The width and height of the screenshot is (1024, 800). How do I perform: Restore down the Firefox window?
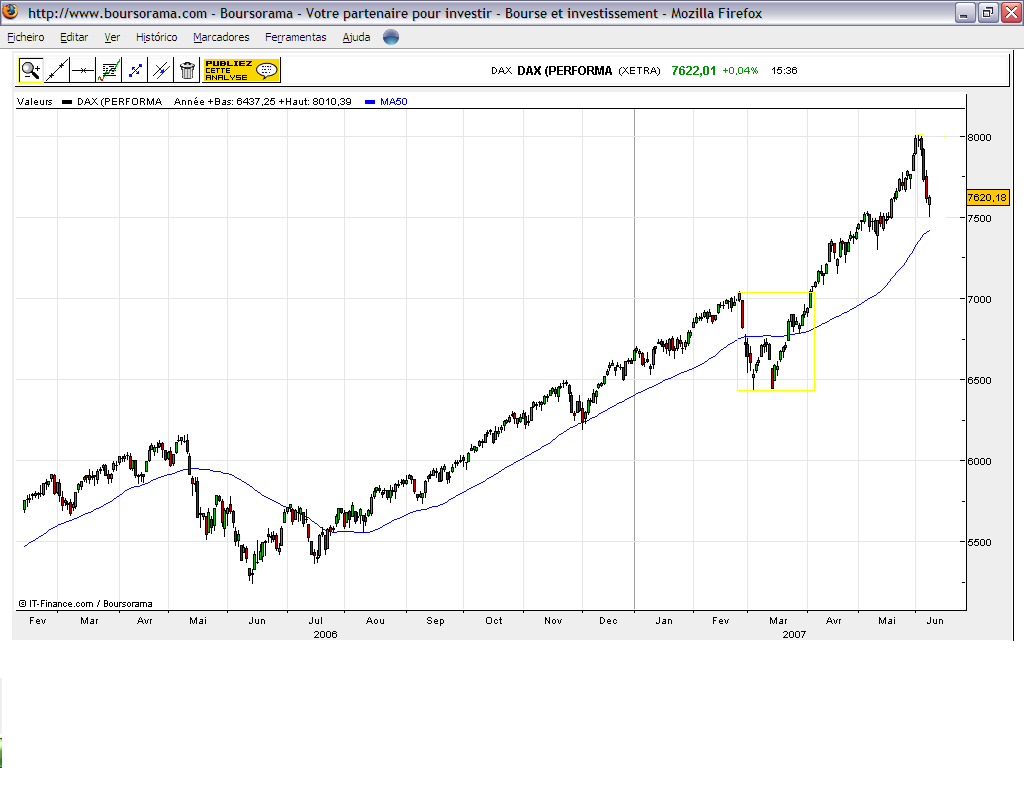pyautogui.click(x=987, y=12)
